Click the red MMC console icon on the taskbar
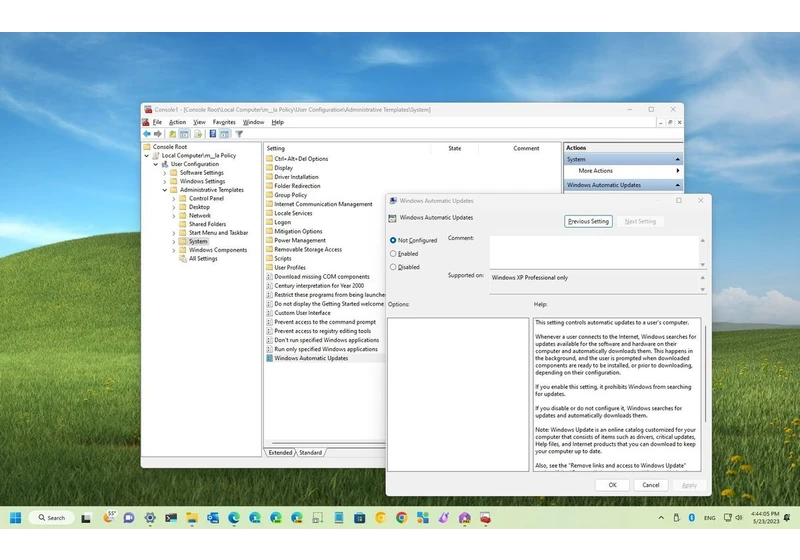The width and height of the screenshot is (800, 560). (x=485, y=518)
